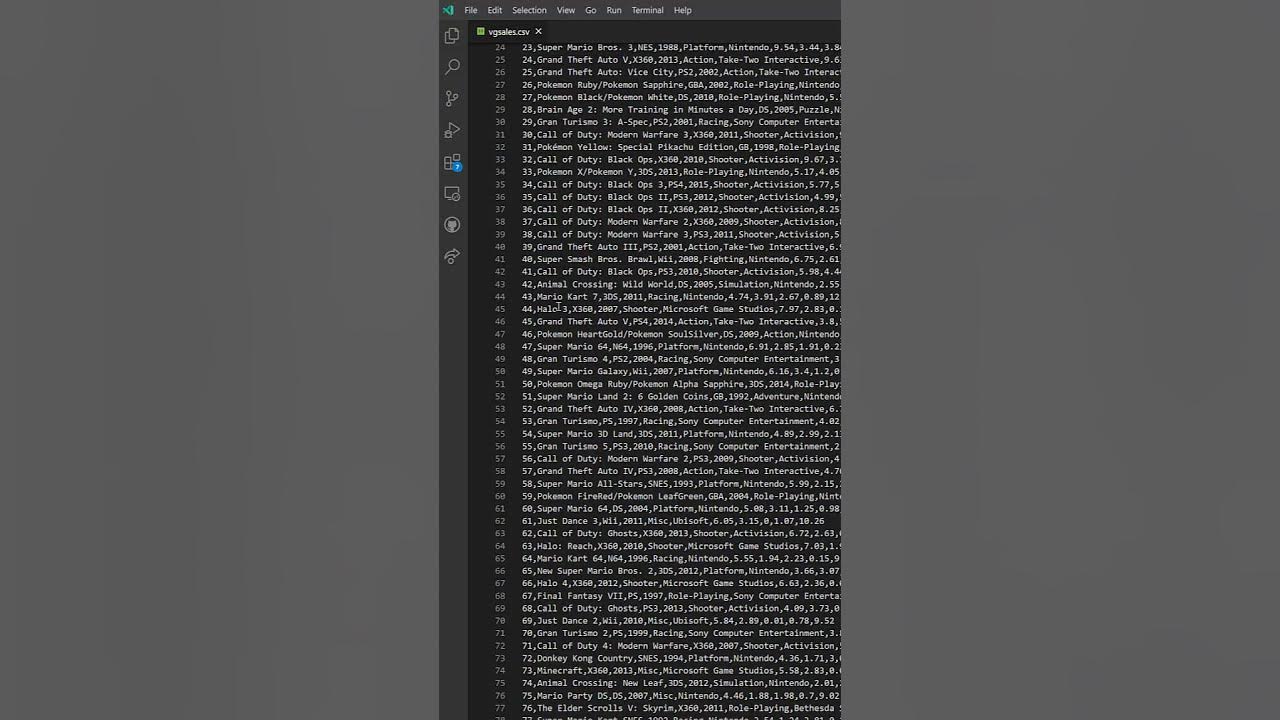Open the GitHub view icon
1280x720 pixels.
[452, 225]
